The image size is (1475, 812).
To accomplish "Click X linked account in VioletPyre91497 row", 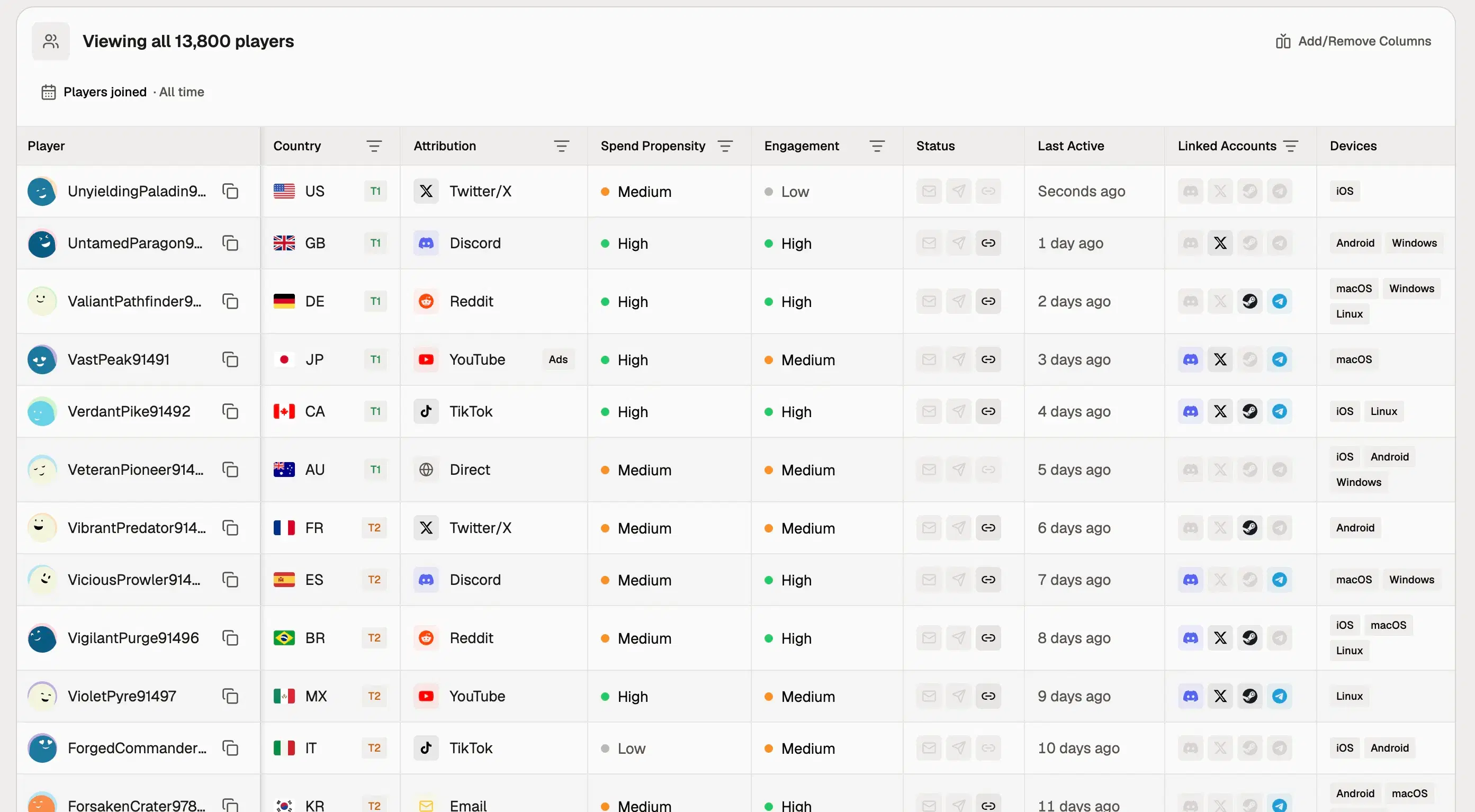I will (1220, 696).
